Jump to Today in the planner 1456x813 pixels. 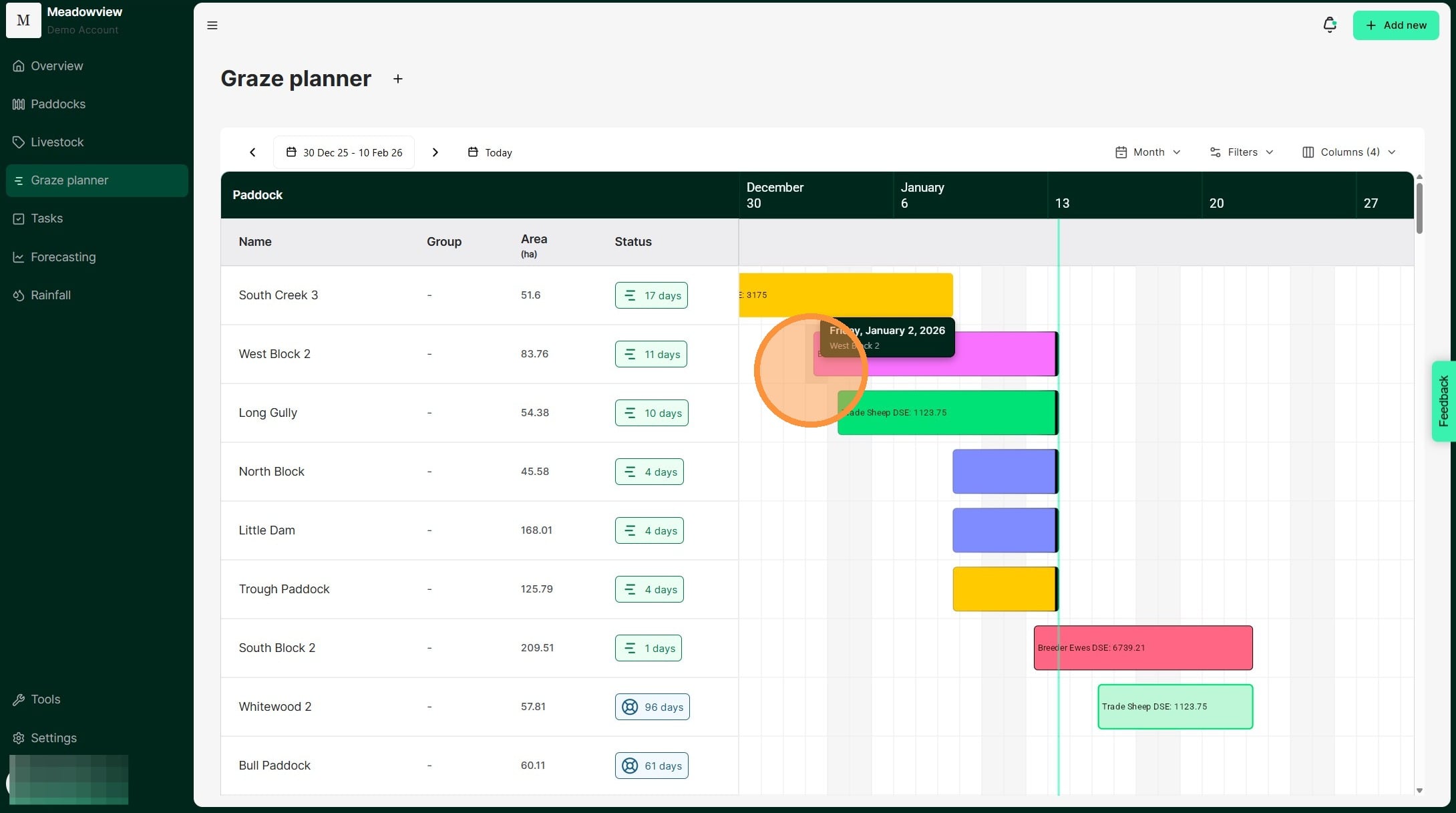(x=490, y=152)
